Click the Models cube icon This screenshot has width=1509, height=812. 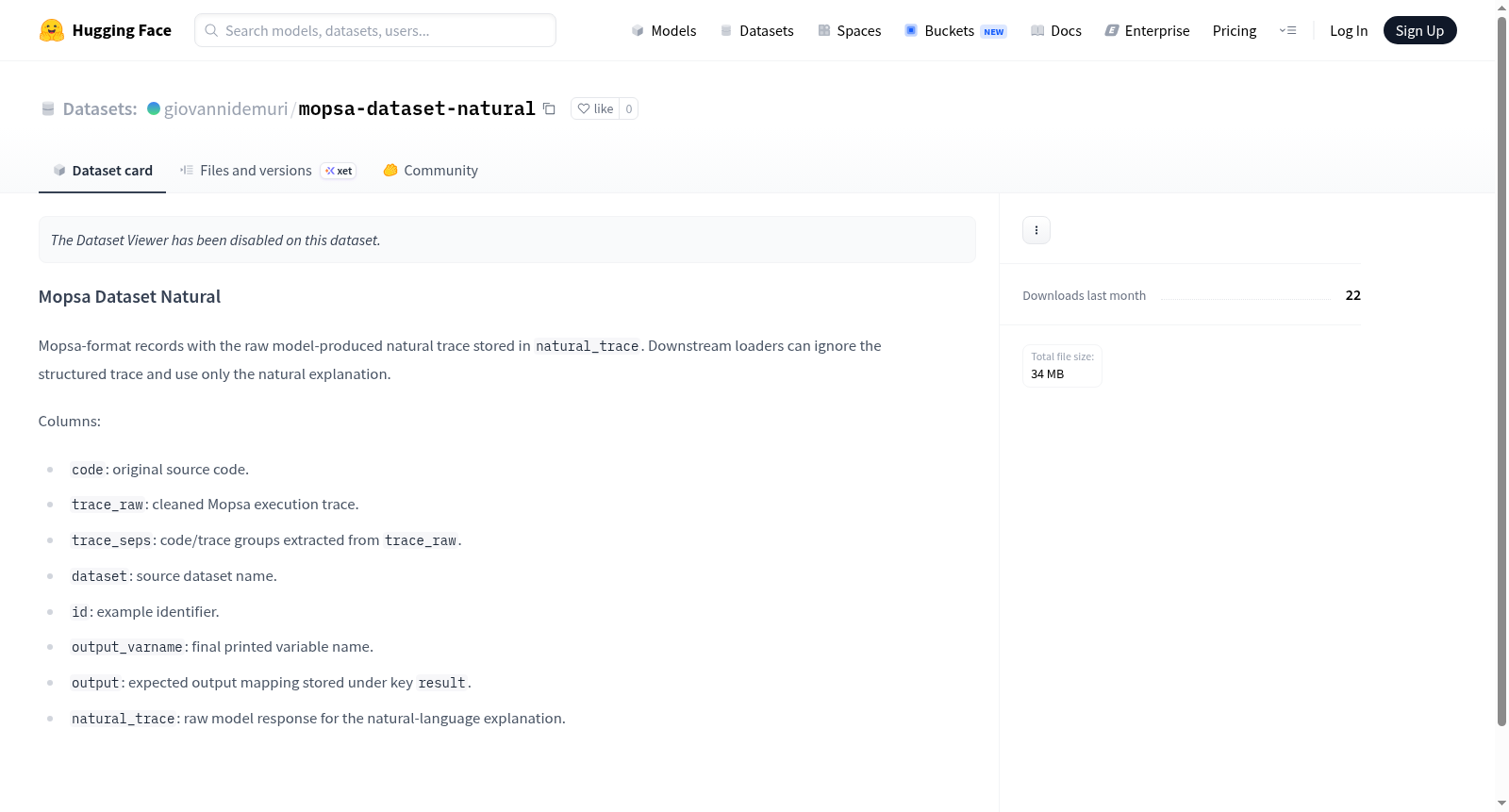click(x=638, y=30)
